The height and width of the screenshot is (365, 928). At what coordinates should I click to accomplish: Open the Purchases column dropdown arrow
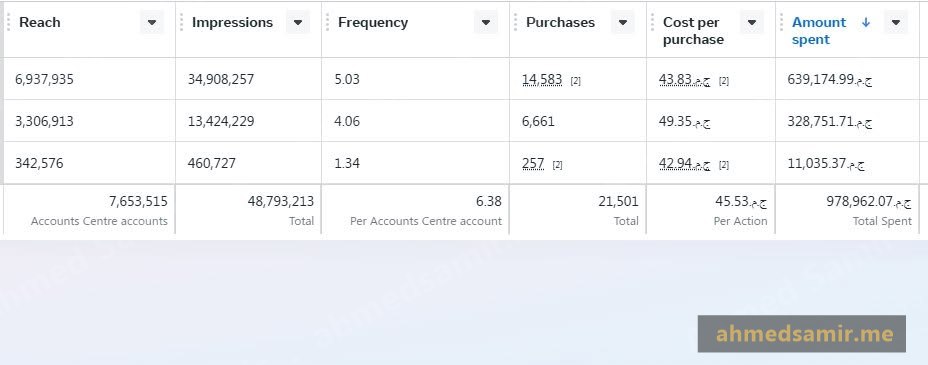623,22
